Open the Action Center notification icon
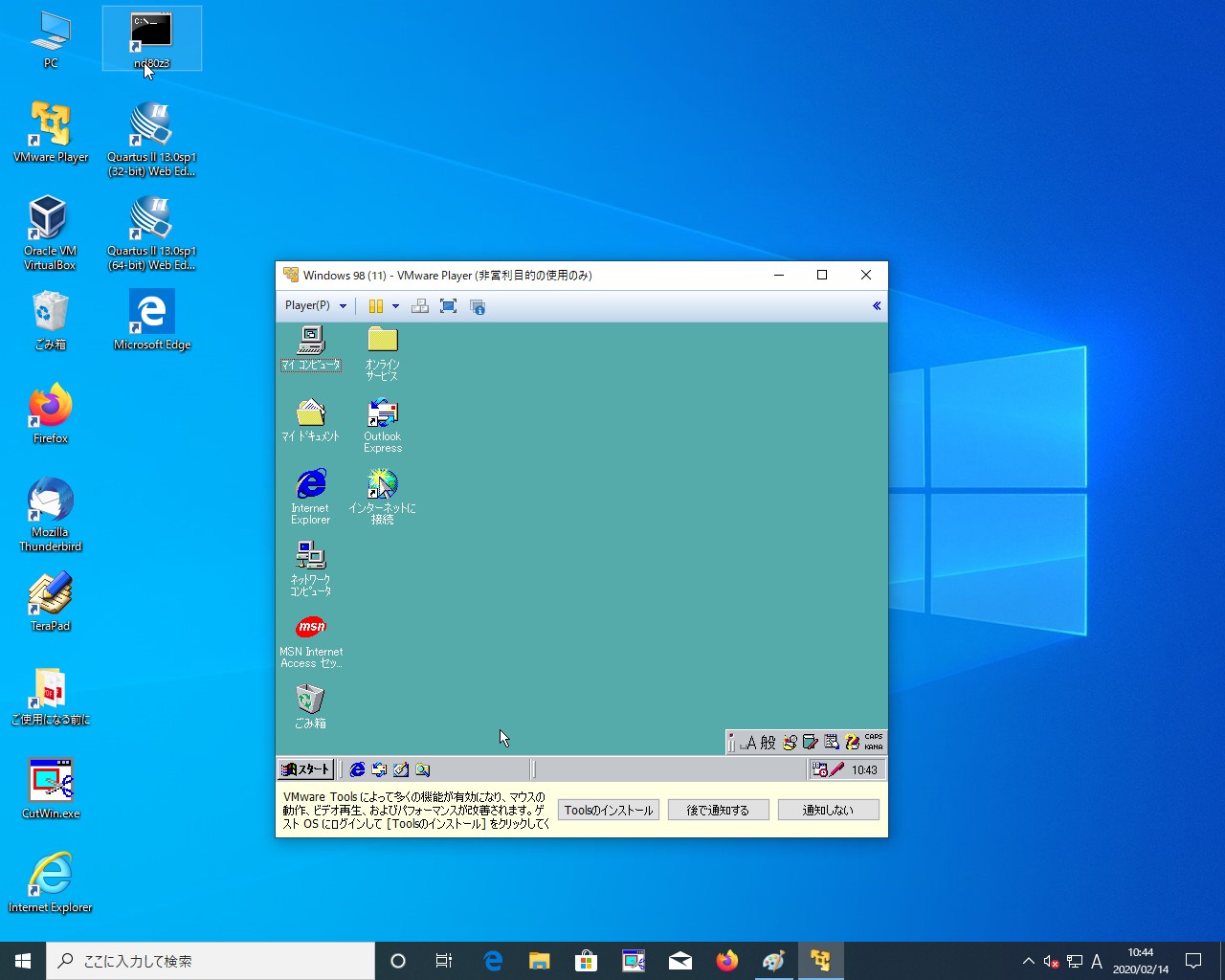The width and height of the screenshot is (1225, 980). (1193, 961)
